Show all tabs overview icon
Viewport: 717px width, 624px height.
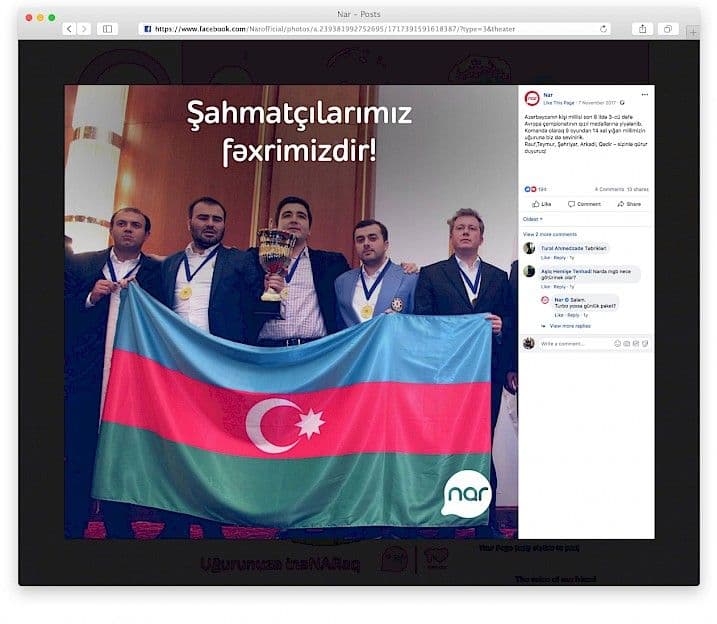(x=668, y=29)
